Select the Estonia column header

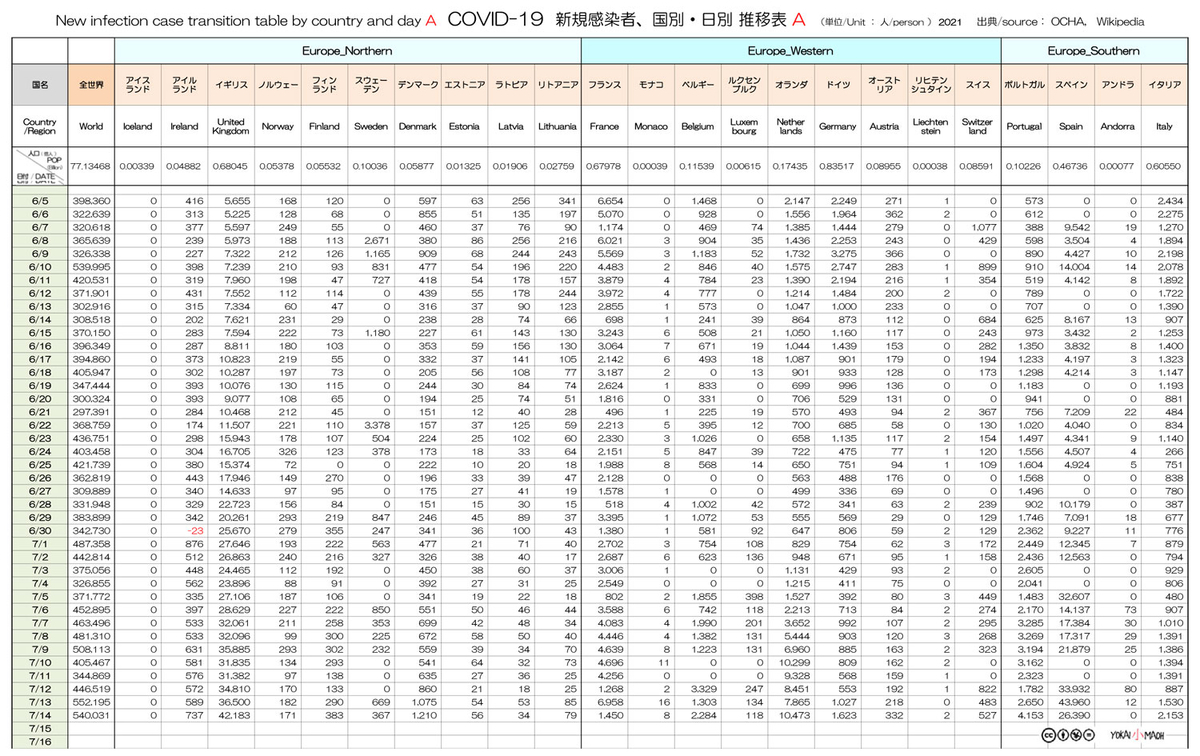click(x=464, y=127)
